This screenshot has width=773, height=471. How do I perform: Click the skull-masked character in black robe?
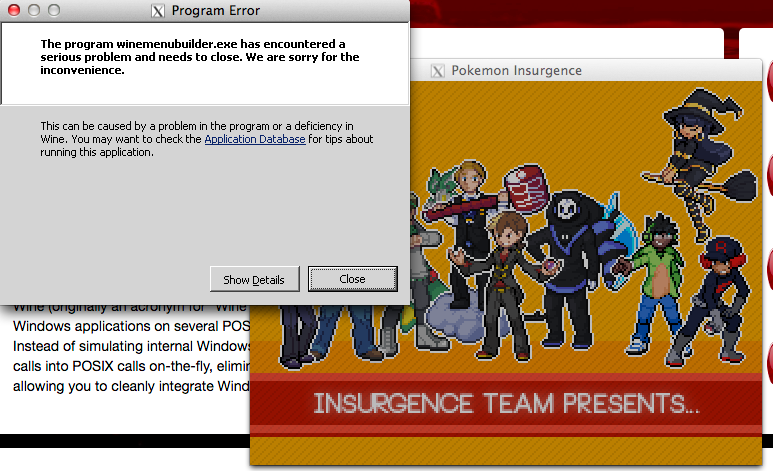(x=567, y=269)
